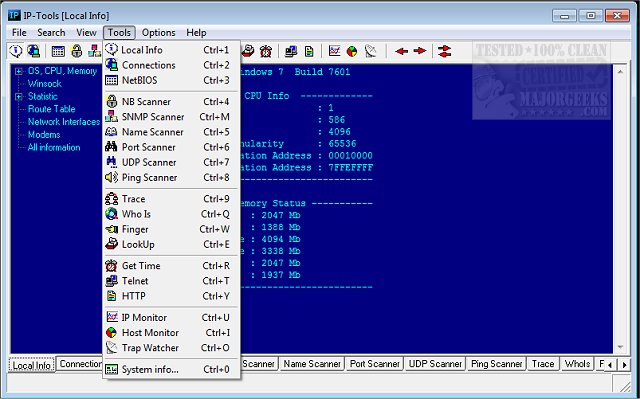Choose Local Info from the Tools menu
Image resolution: width=640 pixels, height=399 pixels.
click(171, 50)
